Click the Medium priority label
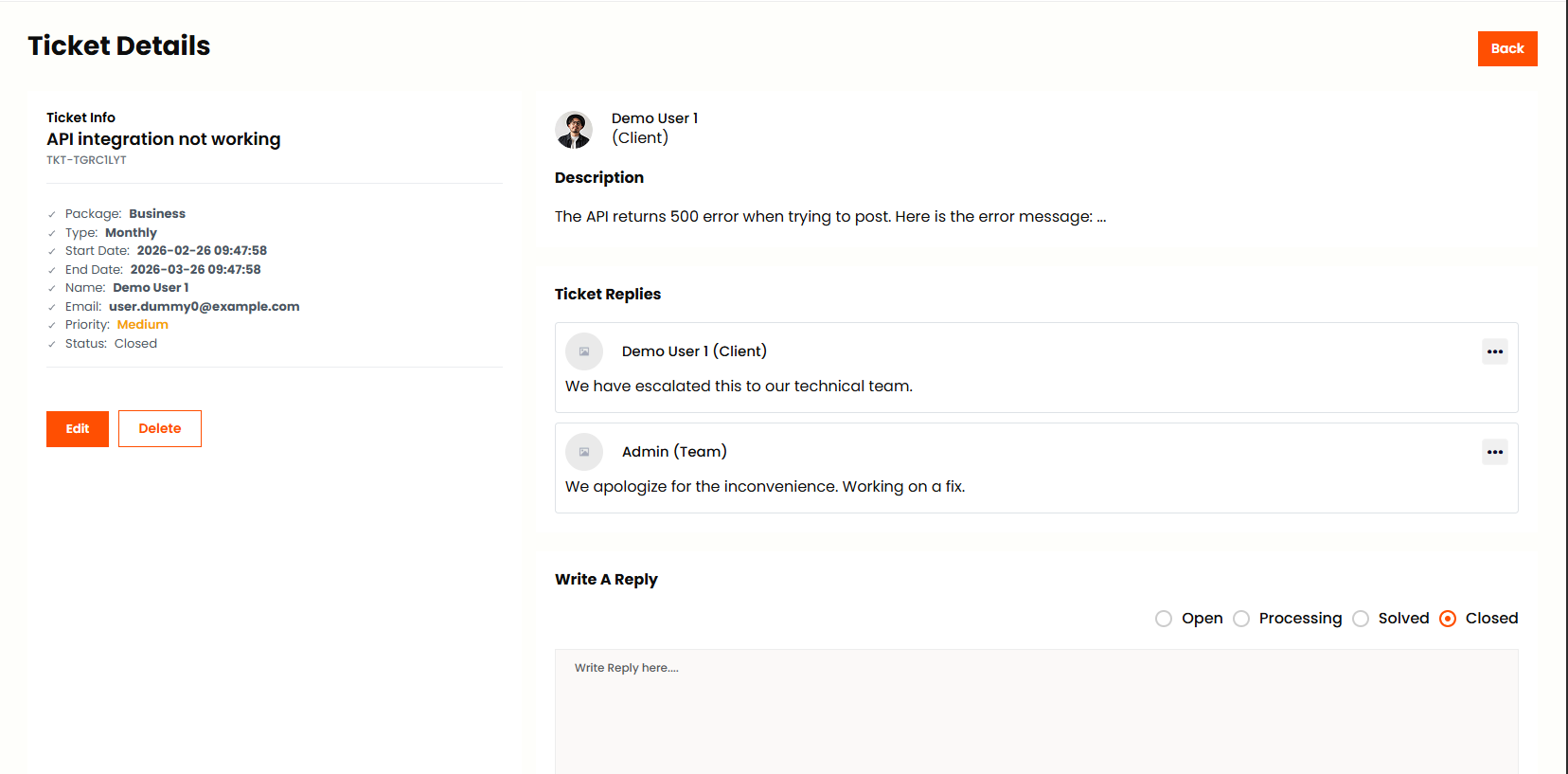The width and height of the screenshot is (1568, 774). coord(142,324)
